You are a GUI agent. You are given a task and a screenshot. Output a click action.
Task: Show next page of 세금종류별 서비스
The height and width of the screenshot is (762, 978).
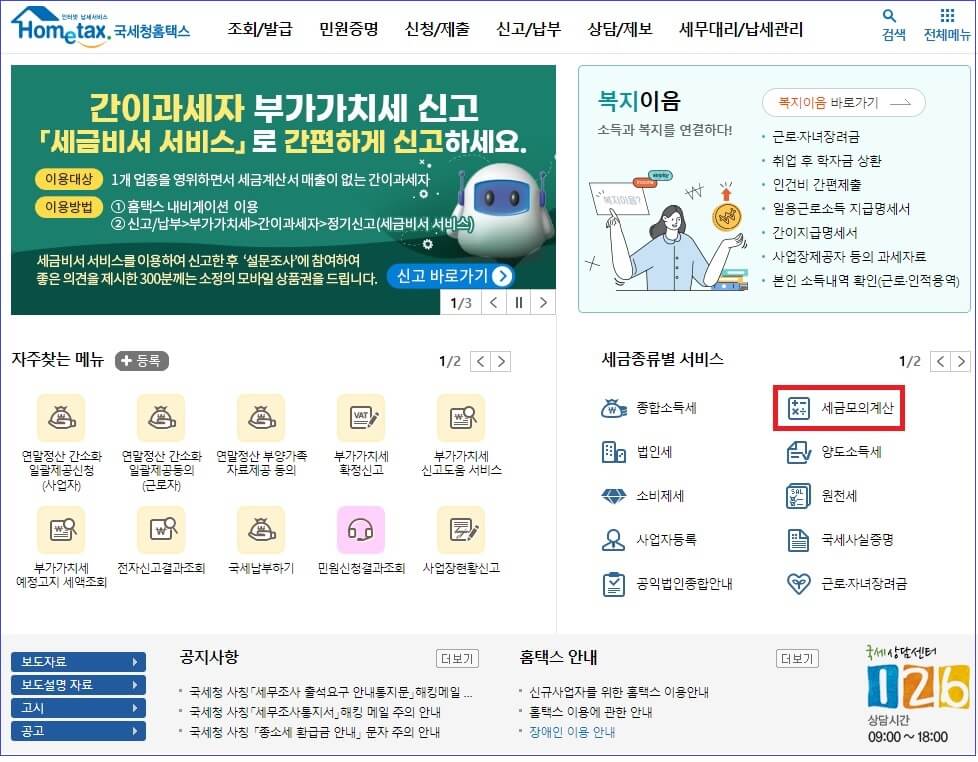[x=960, y=362]
